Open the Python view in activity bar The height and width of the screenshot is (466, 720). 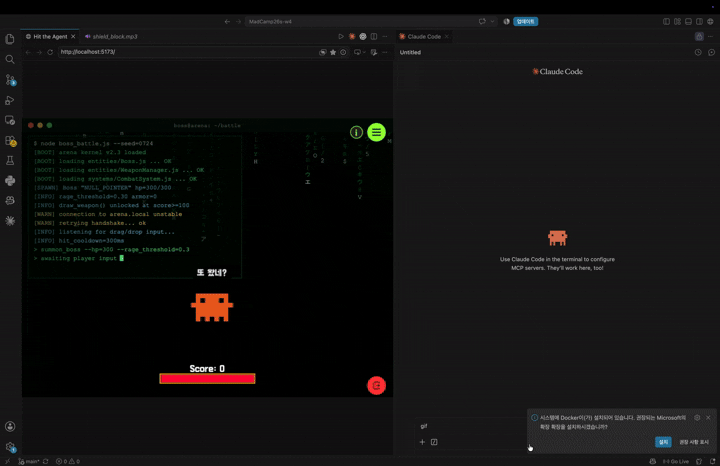(10, 180)
